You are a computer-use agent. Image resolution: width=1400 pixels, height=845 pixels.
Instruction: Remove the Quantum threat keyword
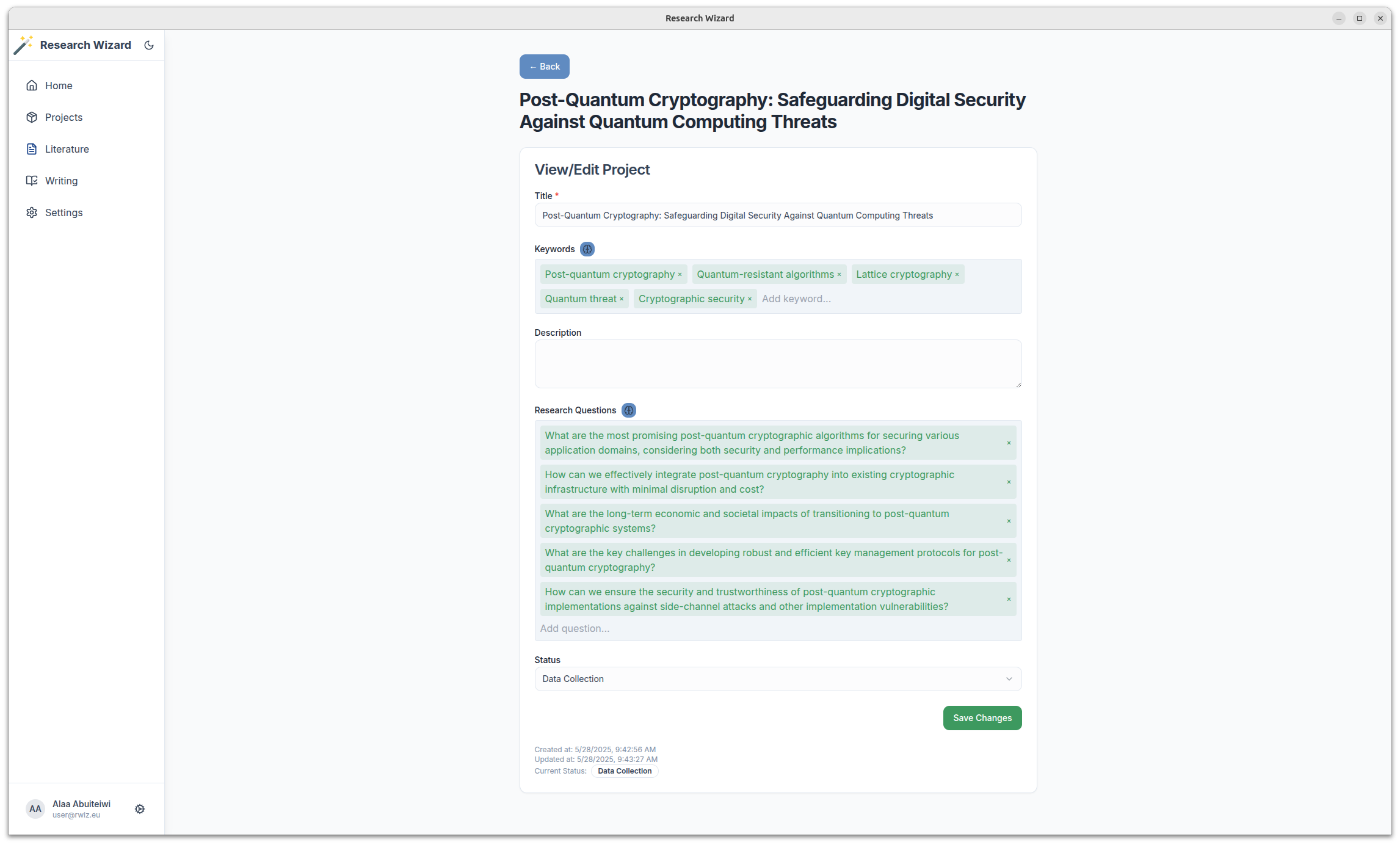point(622,299)
